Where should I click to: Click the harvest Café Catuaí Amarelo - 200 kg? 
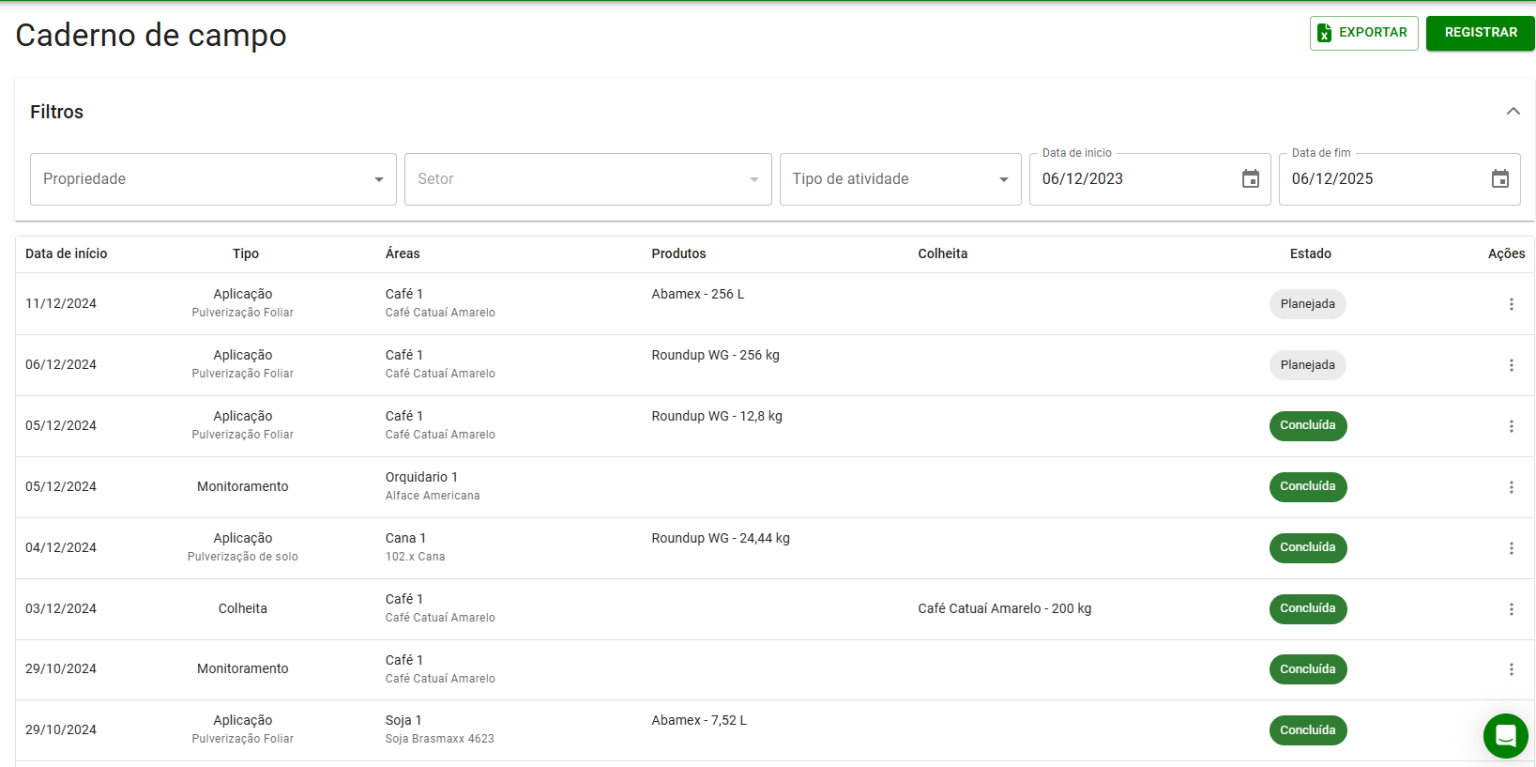pyautogui.click(x=1005, y=608)
